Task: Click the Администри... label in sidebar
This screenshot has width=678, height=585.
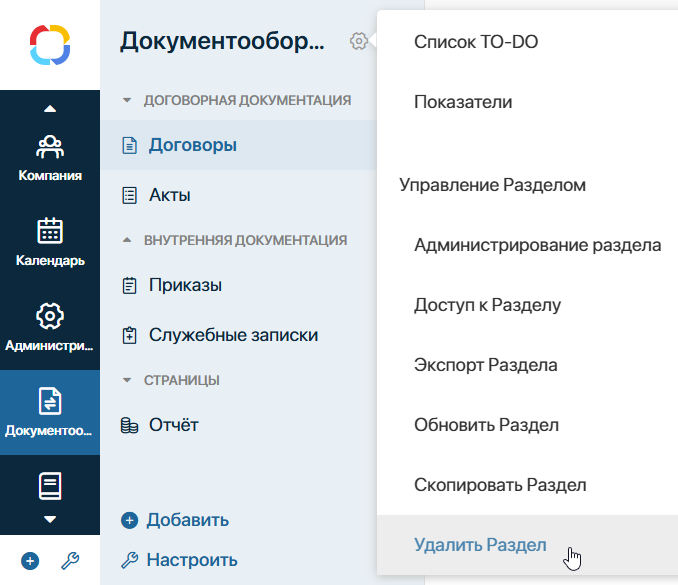Action: click(x=49, y=346)
